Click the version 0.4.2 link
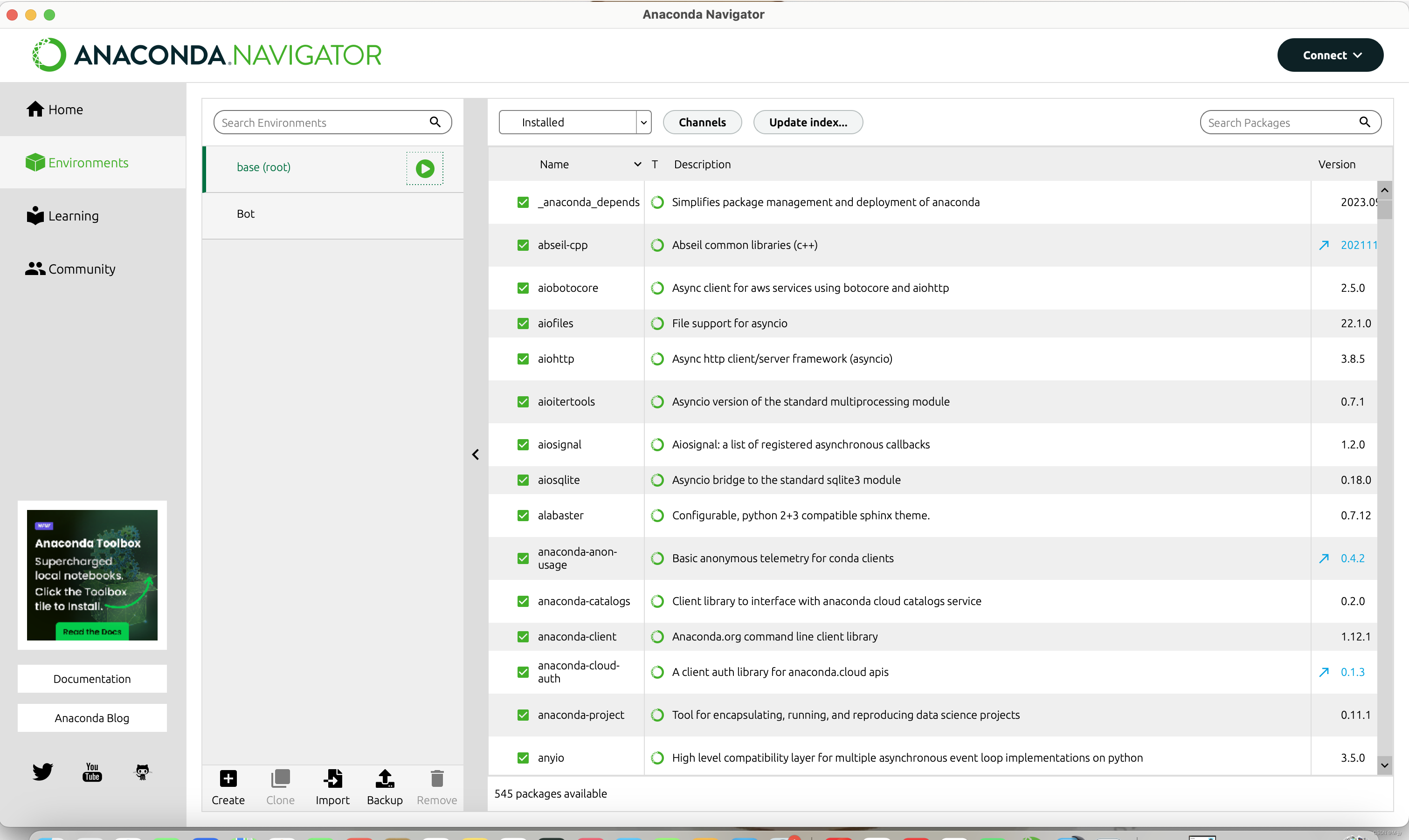Viewport: 1409px width, 840px height. 1353,558
